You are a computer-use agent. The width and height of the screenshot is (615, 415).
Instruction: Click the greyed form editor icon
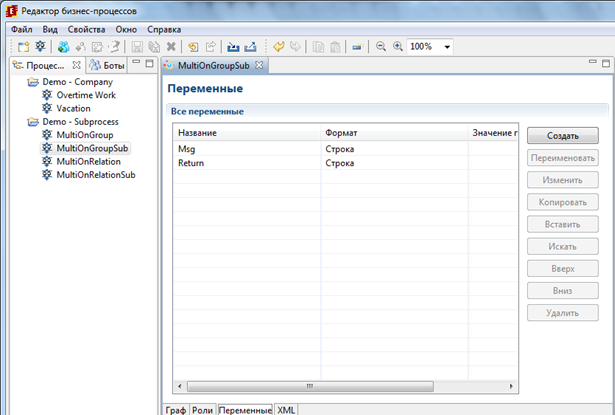(x=97, y=47)
